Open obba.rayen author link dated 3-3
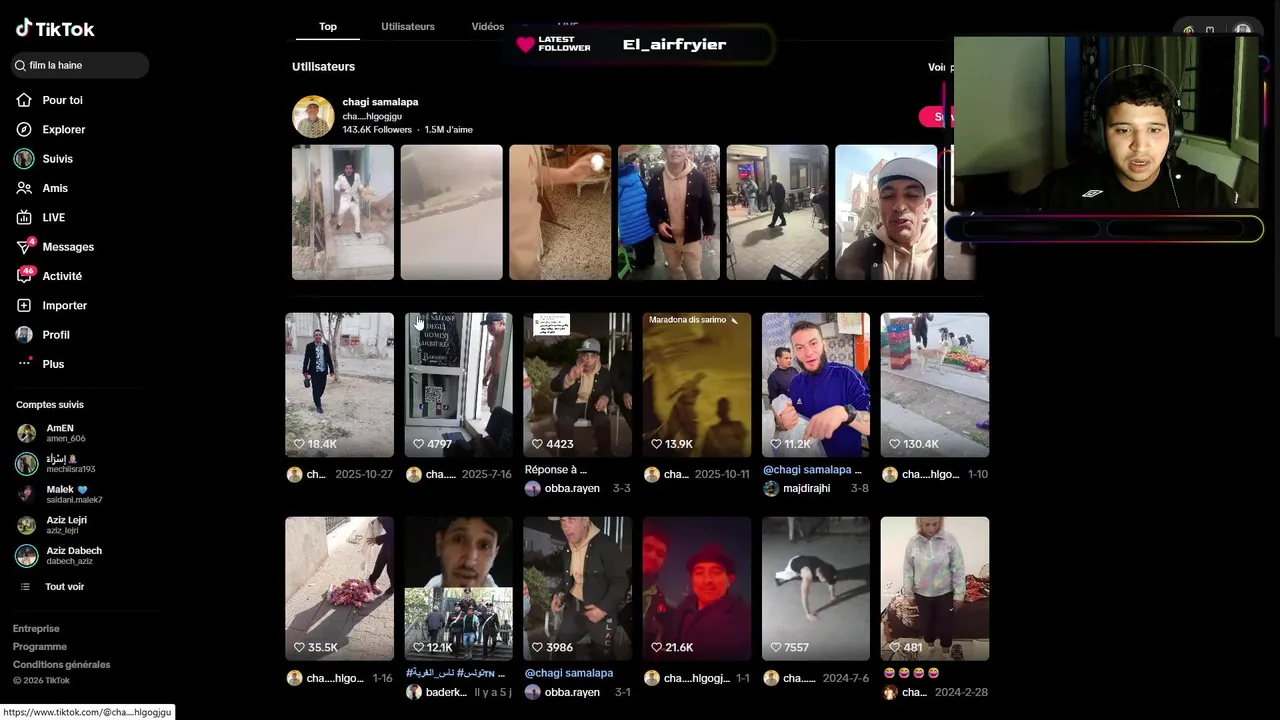This screenshot has width=1280, height=720. click(572, 489)
